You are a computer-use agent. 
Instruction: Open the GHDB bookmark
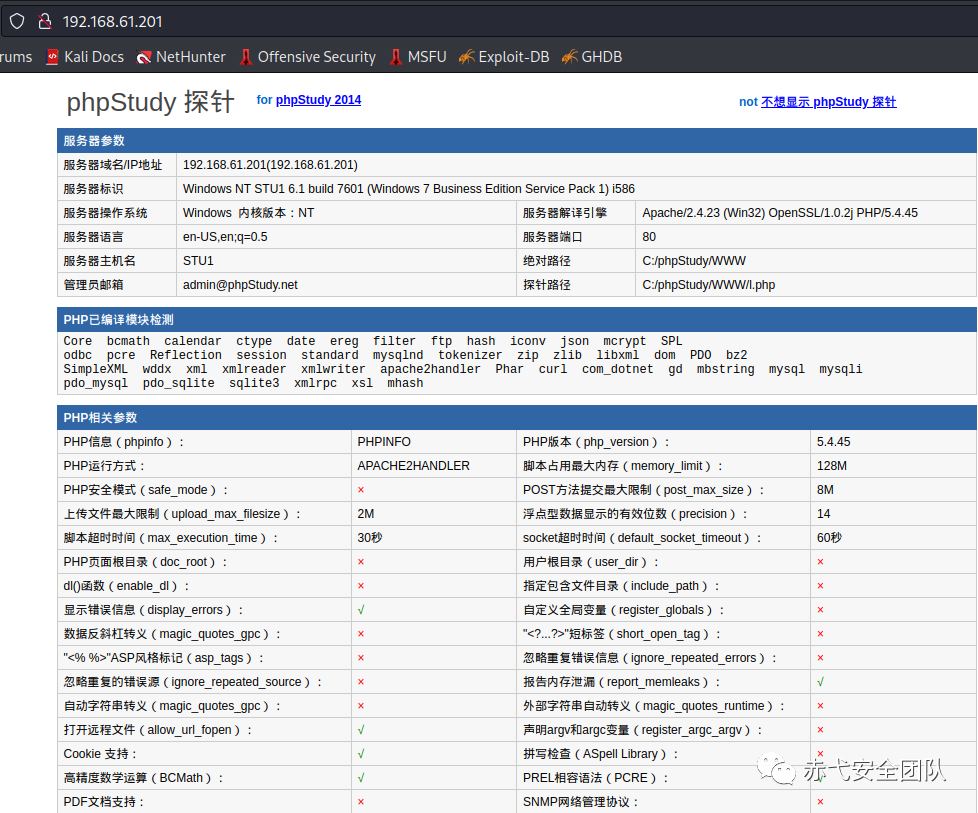click(592, 57)
